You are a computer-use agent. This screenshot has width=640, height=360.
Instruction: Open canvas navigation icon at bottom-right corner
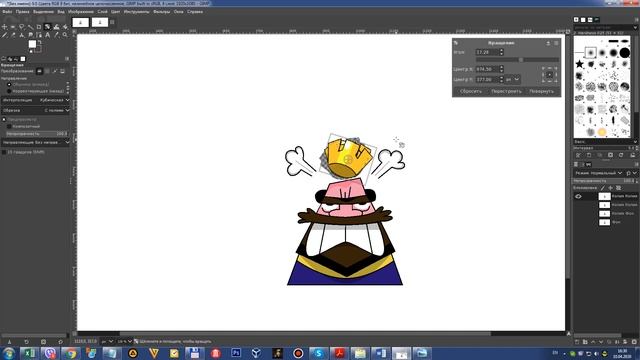[569, 334]
